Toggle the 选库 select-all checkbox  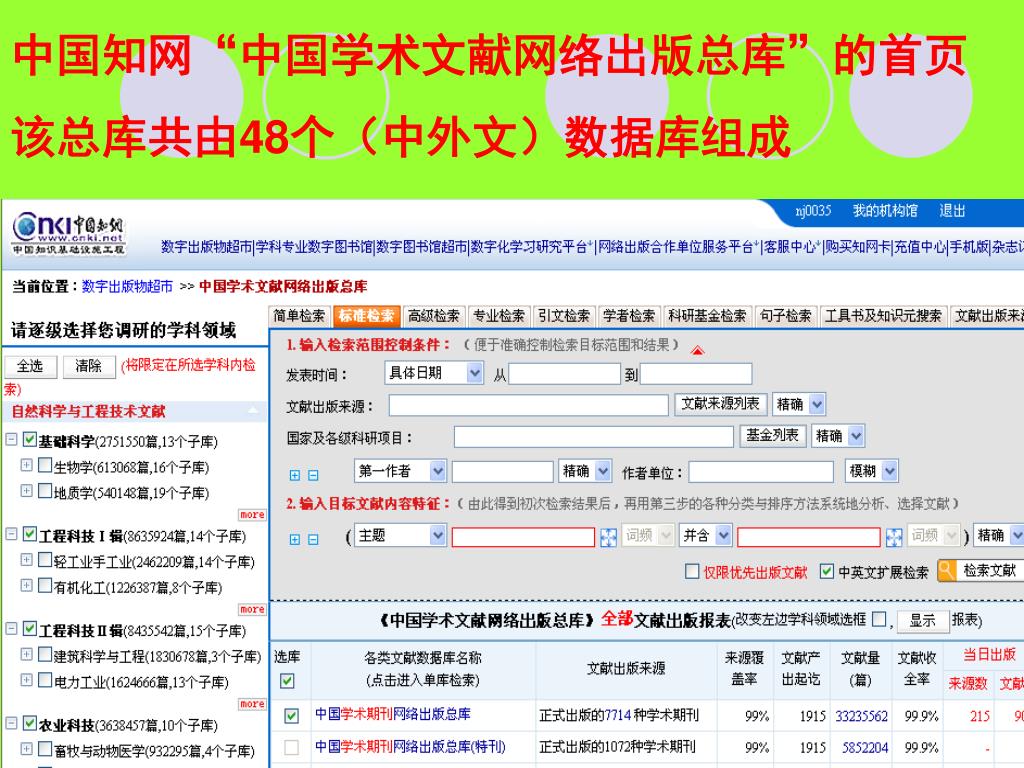(x=287, y=681)
